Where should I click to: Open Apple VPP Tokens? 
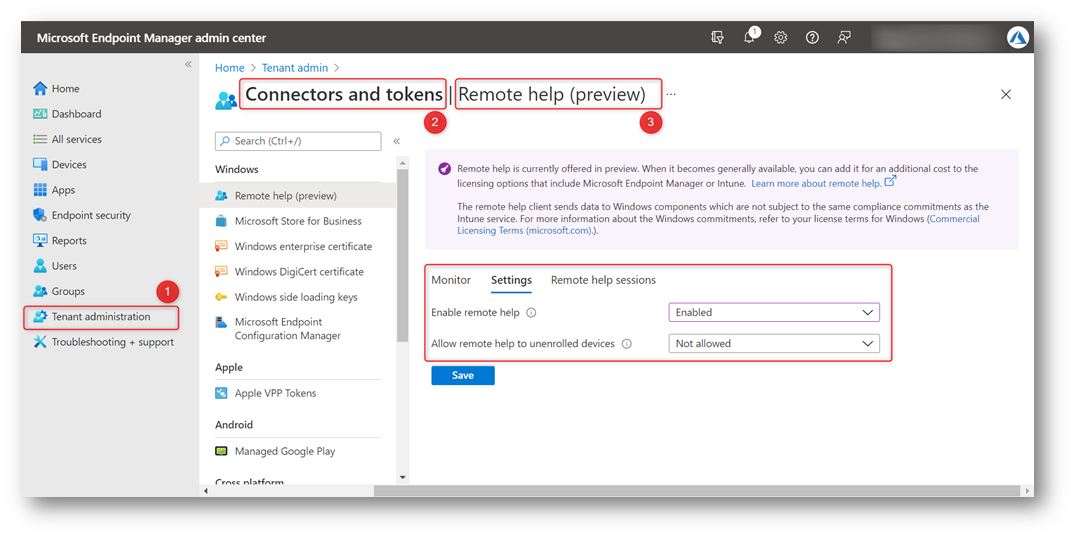pyautogui.click(x=275, y=393)
